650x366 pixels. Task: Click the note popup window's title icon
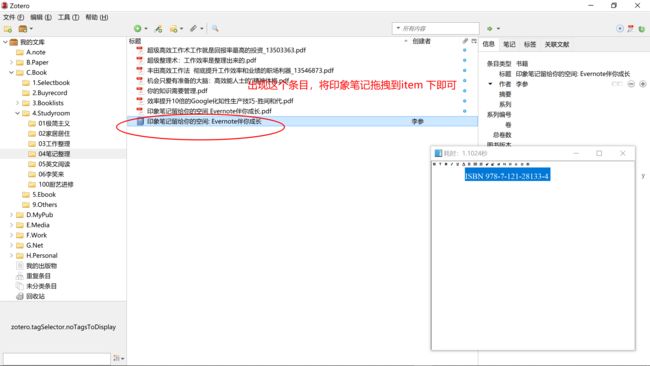pyautogui.click(x=438, y=153)
